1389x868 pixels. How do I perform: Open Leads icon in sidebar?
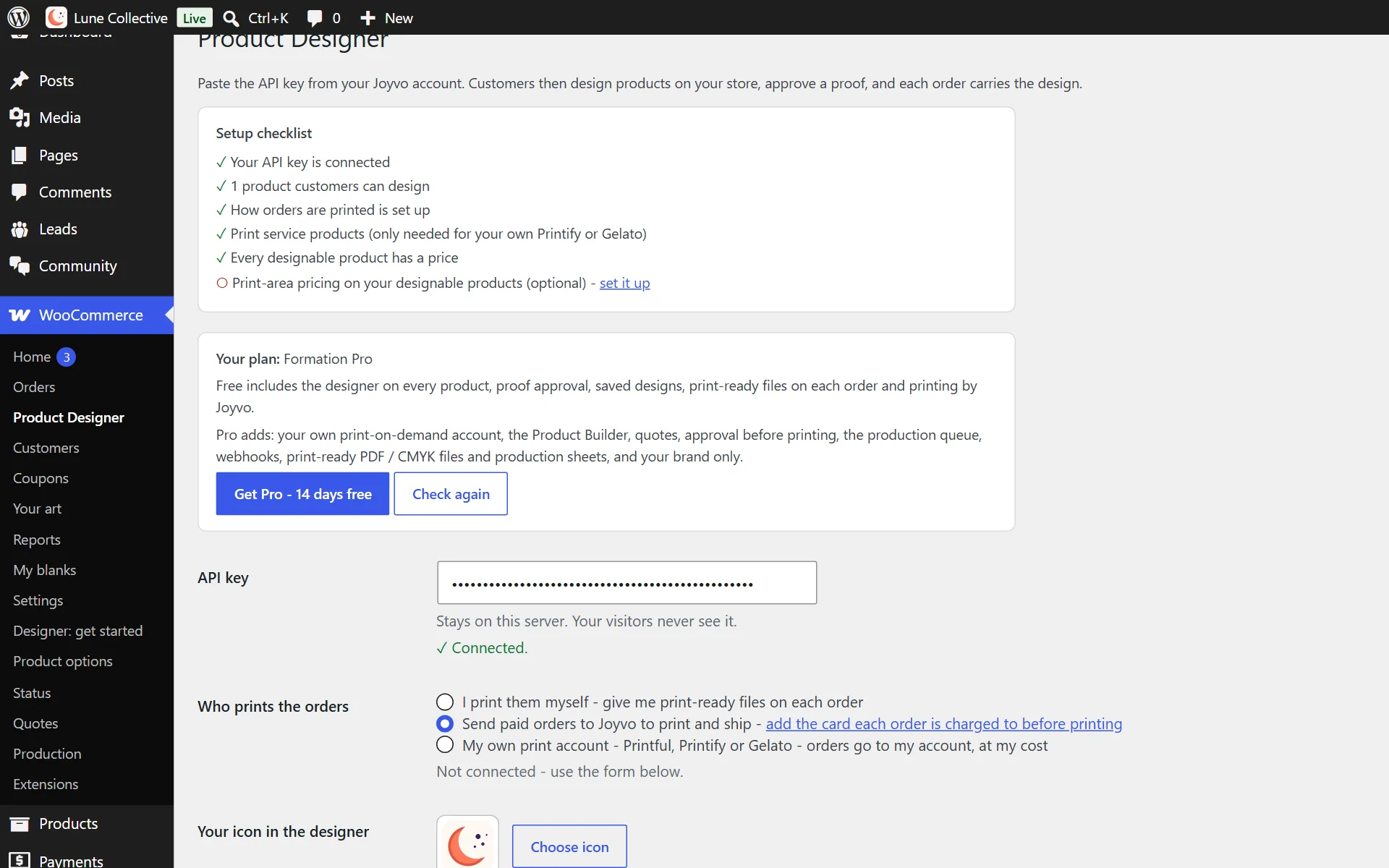coord(20,229)
